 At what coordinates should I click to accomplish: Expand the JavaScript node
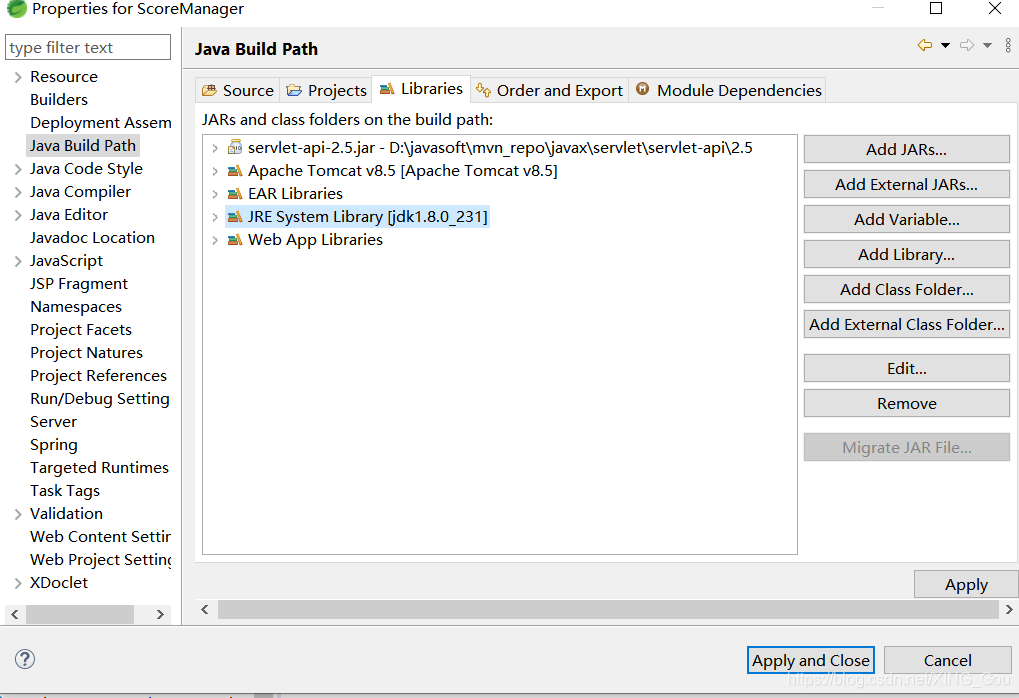18,261
